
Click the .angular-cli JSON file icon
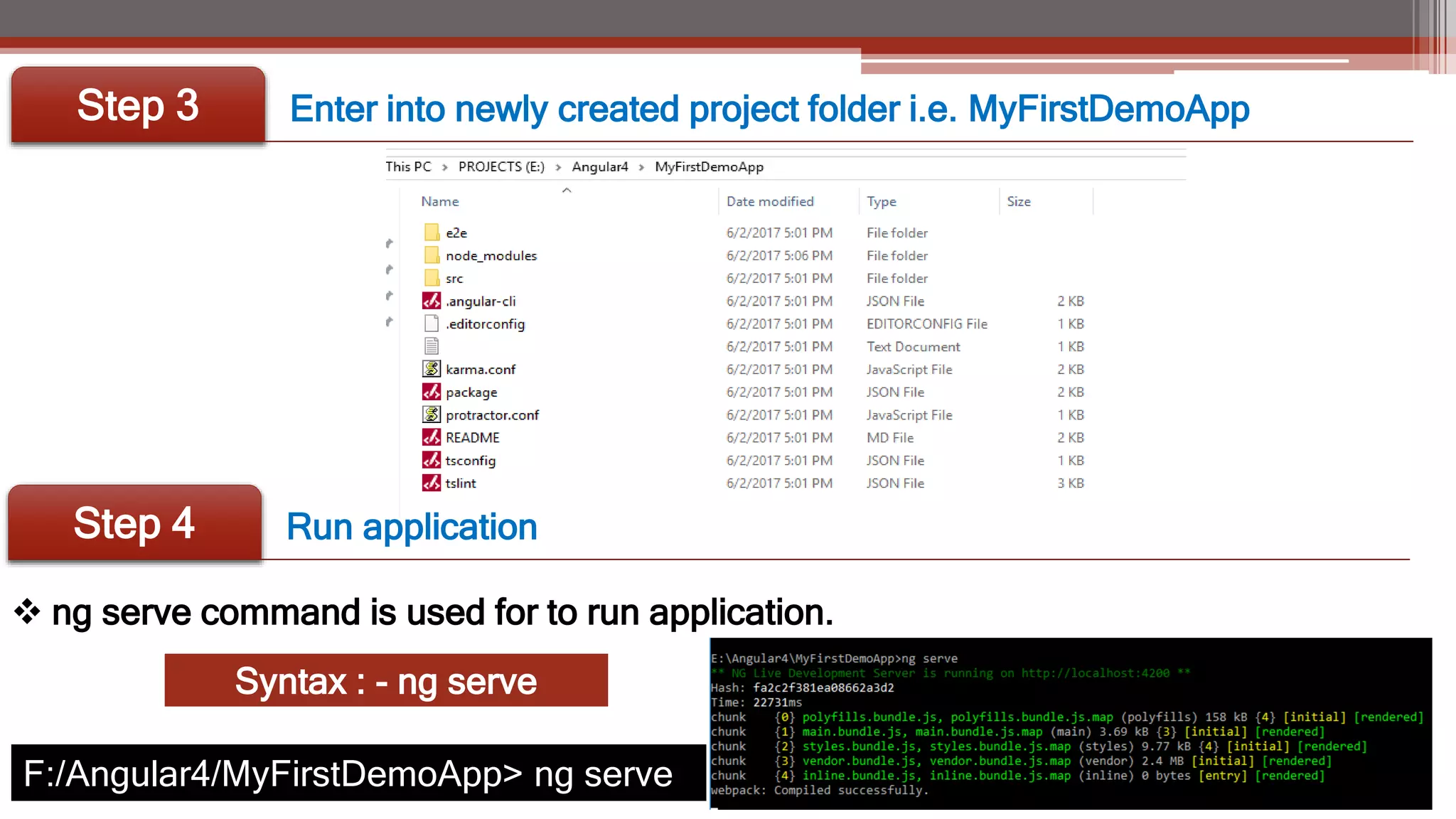pos(432,301)
